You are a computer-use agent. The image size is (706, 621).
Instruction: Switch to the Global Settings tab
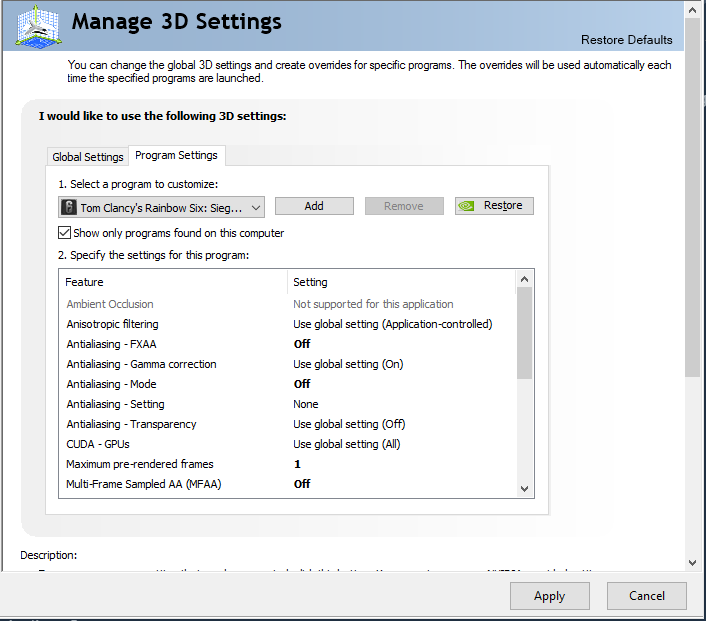coord(88,157)
